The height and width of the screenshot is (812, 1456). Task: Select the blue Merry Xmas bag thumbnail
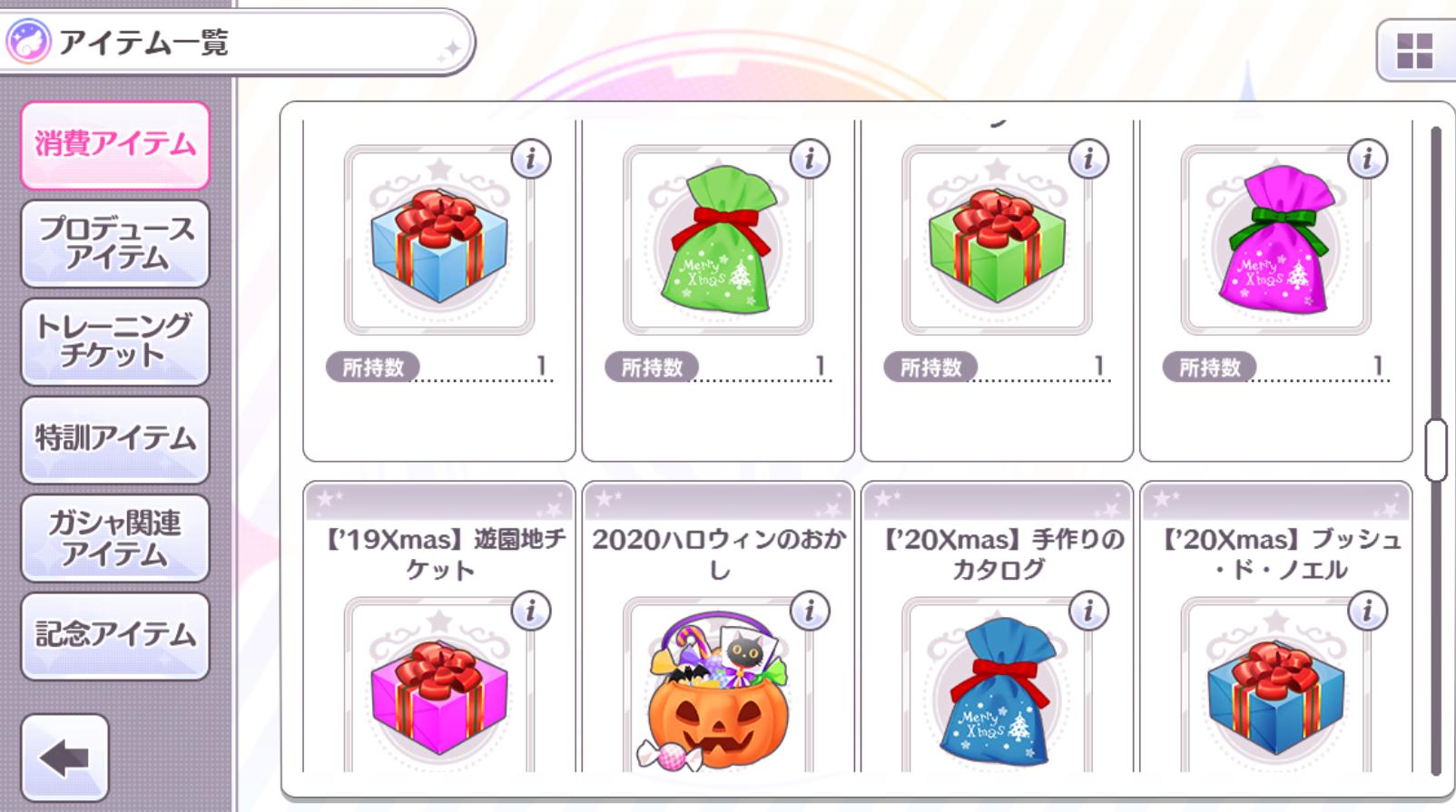997,691
